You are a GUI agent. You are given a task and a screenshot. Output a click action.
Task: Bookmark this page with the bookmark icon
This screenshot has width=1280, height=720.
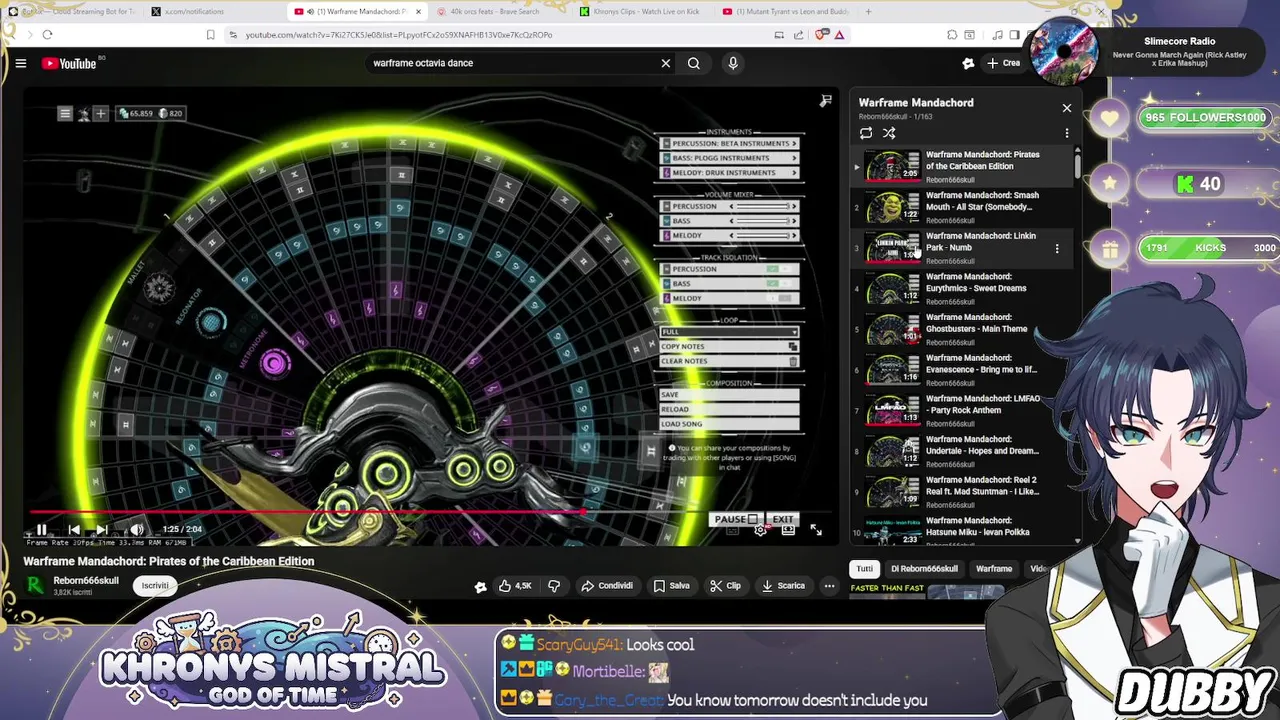point(210,35)
